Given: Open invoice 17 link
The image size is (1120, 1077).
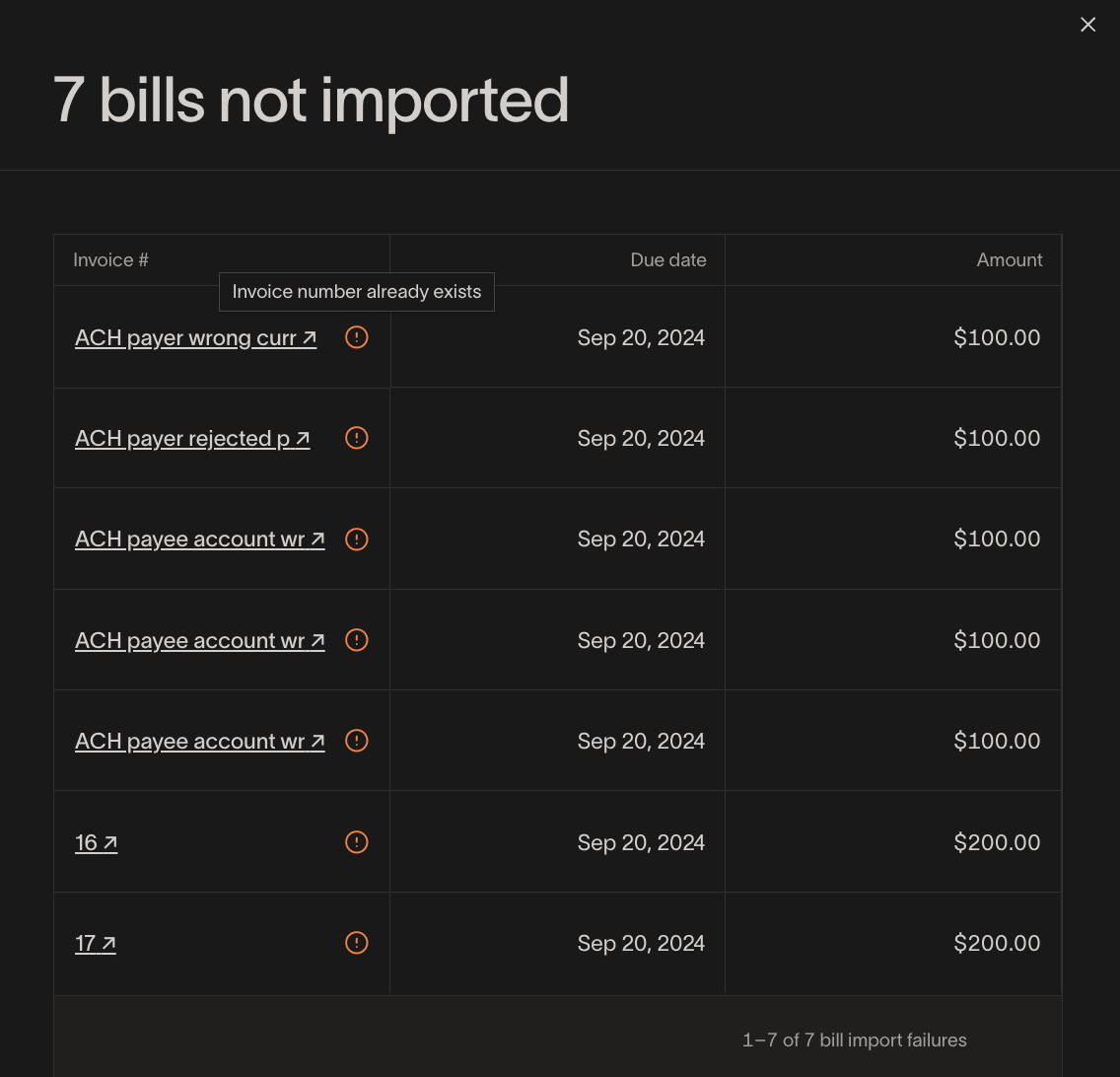Looking at the screenshot, I should (x=95, y=944).
